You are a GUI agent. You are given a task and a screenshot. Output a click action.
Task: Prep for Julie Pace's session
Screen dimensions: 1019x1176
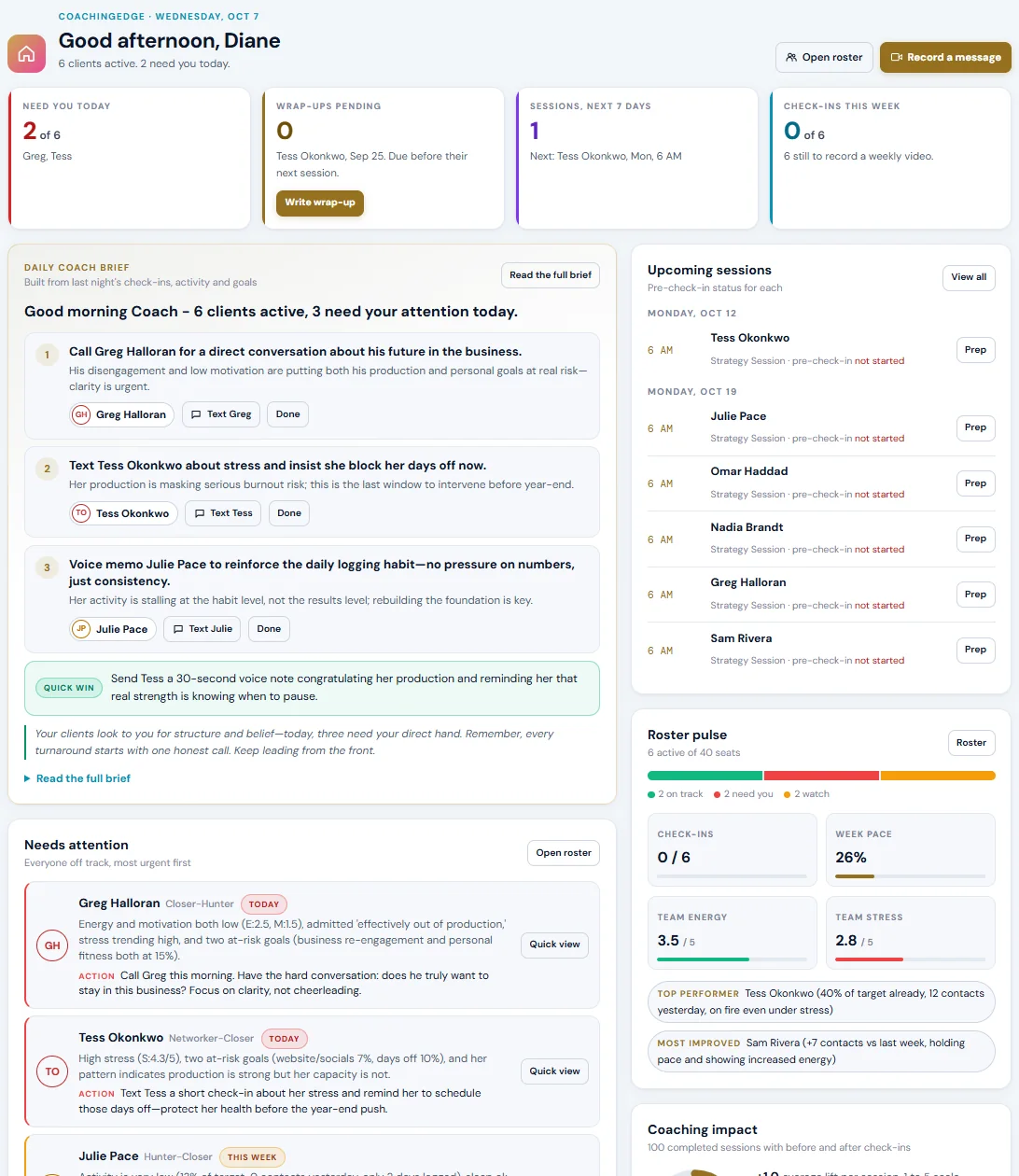click(975, 427)
